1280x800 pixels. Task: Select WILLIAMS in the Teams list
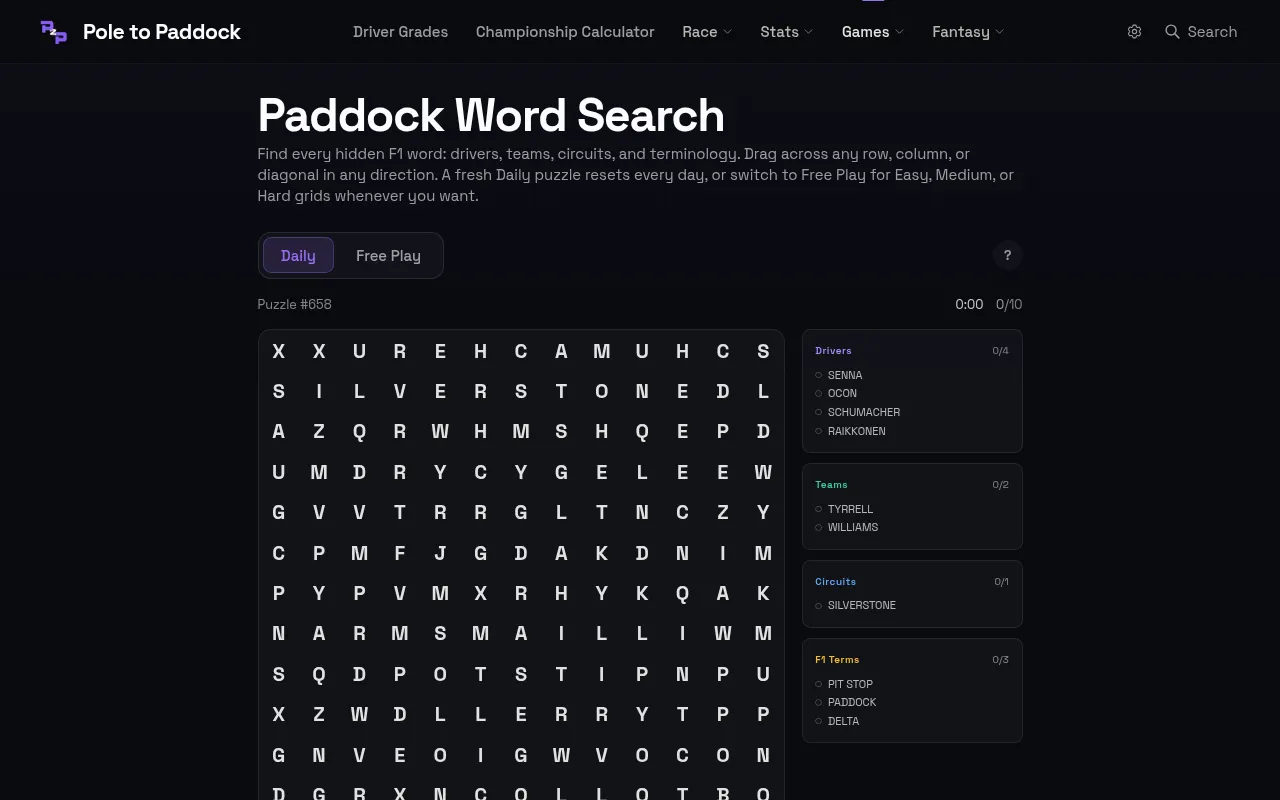tap(853, 527)
